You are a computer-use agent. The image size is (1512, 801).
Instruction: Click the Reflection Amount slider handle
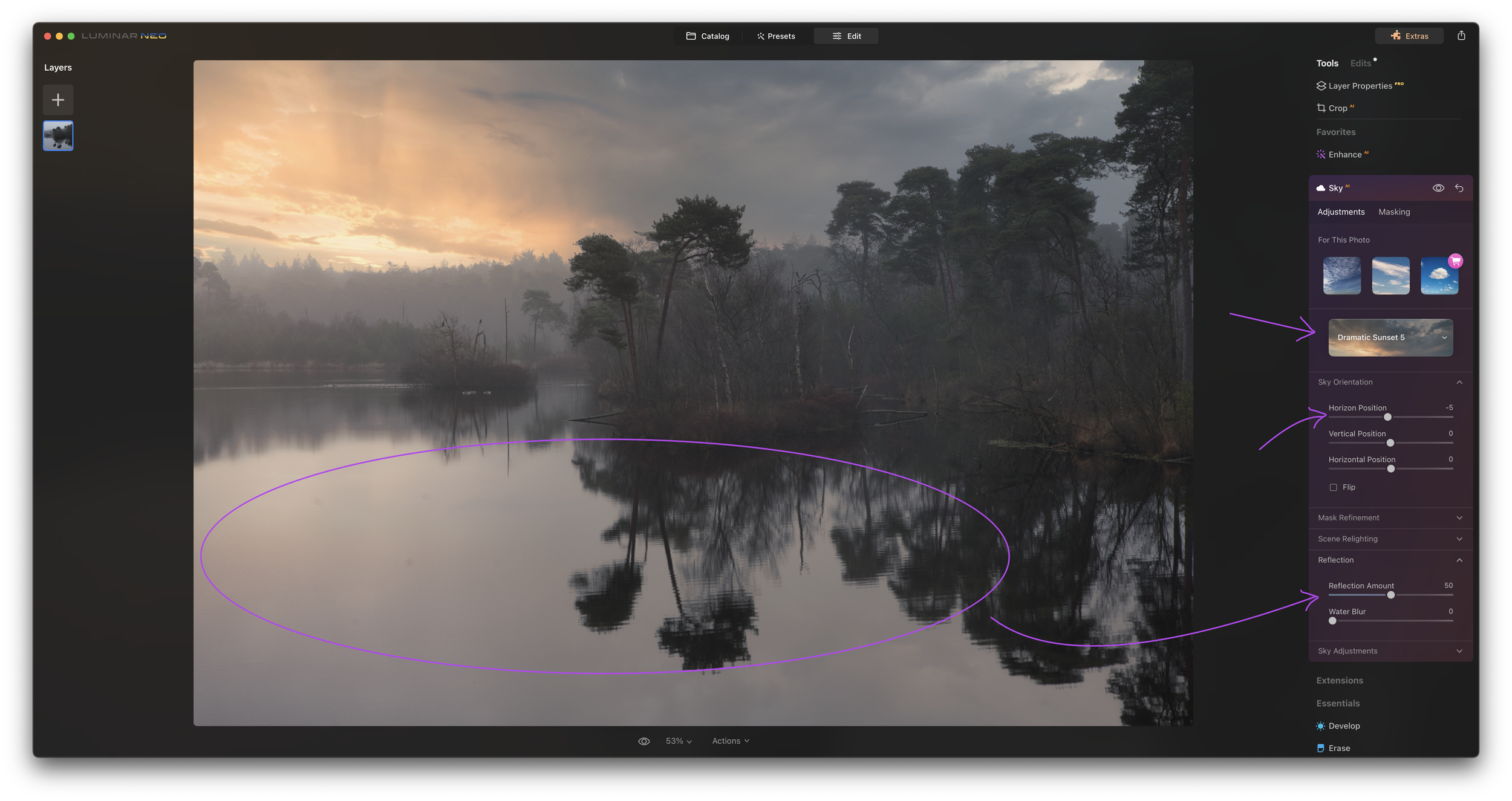[1390, 595]
